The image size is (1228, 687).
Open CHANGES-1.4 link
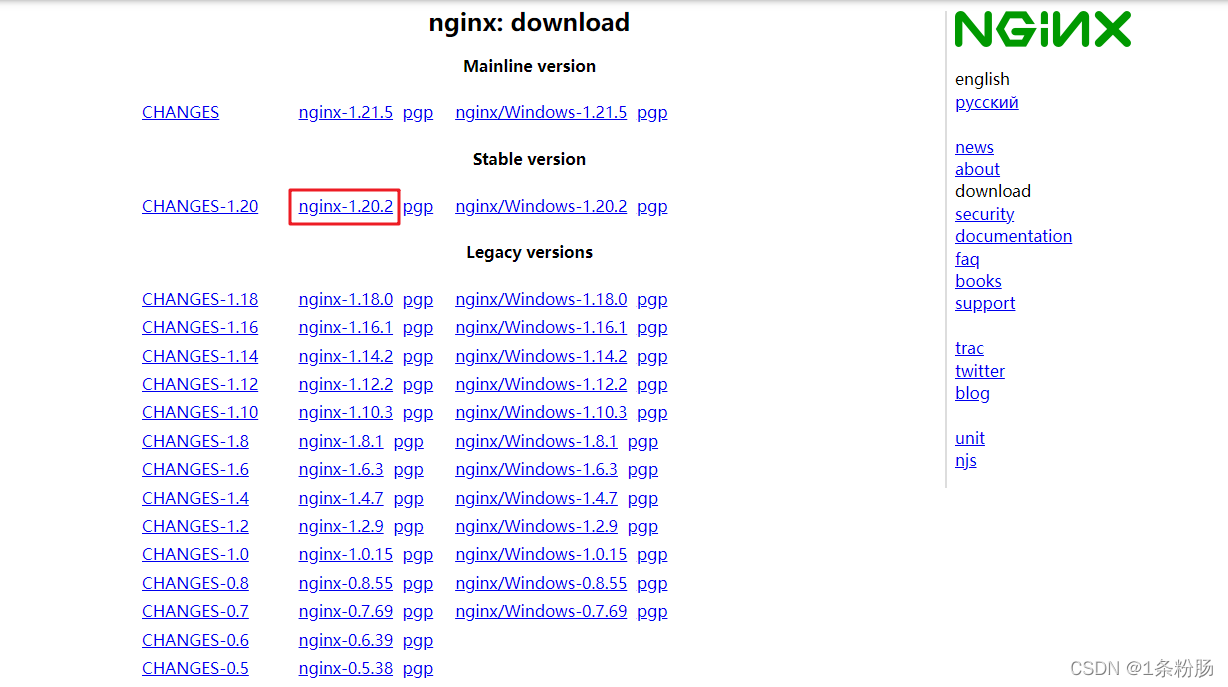pos(195,499)
